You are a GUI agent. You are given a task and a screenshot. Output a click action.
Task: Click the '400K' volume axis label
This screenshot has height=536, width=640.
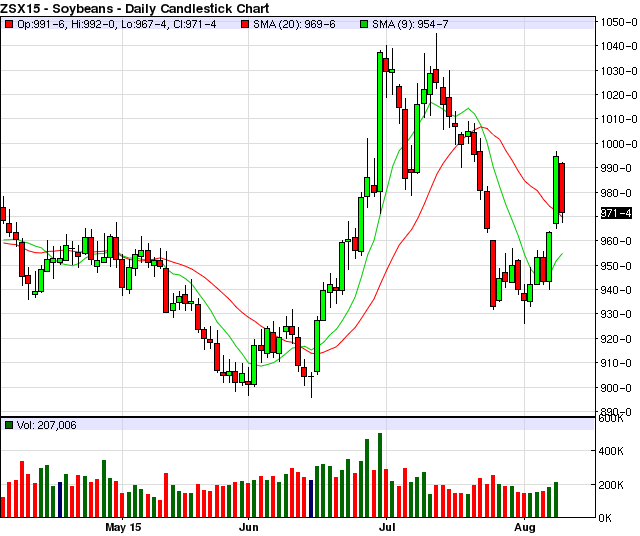[613, 451]
